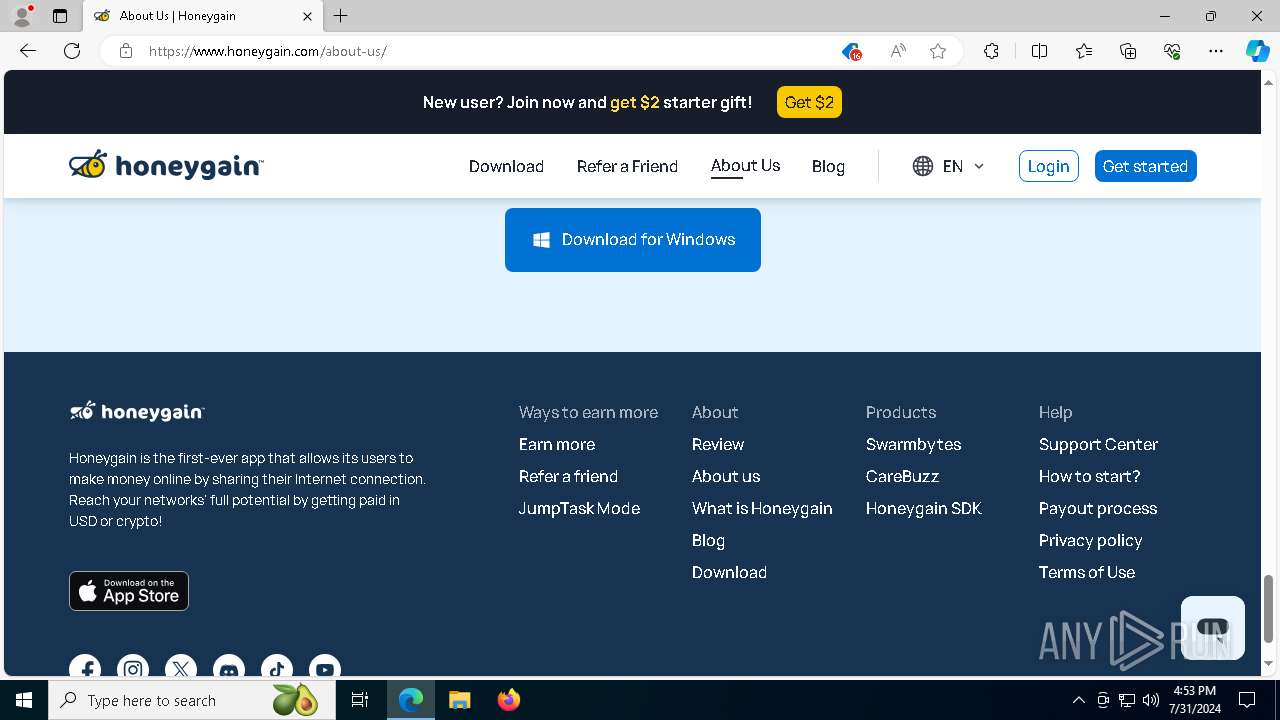Add page to favorites star icon
This screenshot has width=1280, height=720.
(x=938, y=51)
